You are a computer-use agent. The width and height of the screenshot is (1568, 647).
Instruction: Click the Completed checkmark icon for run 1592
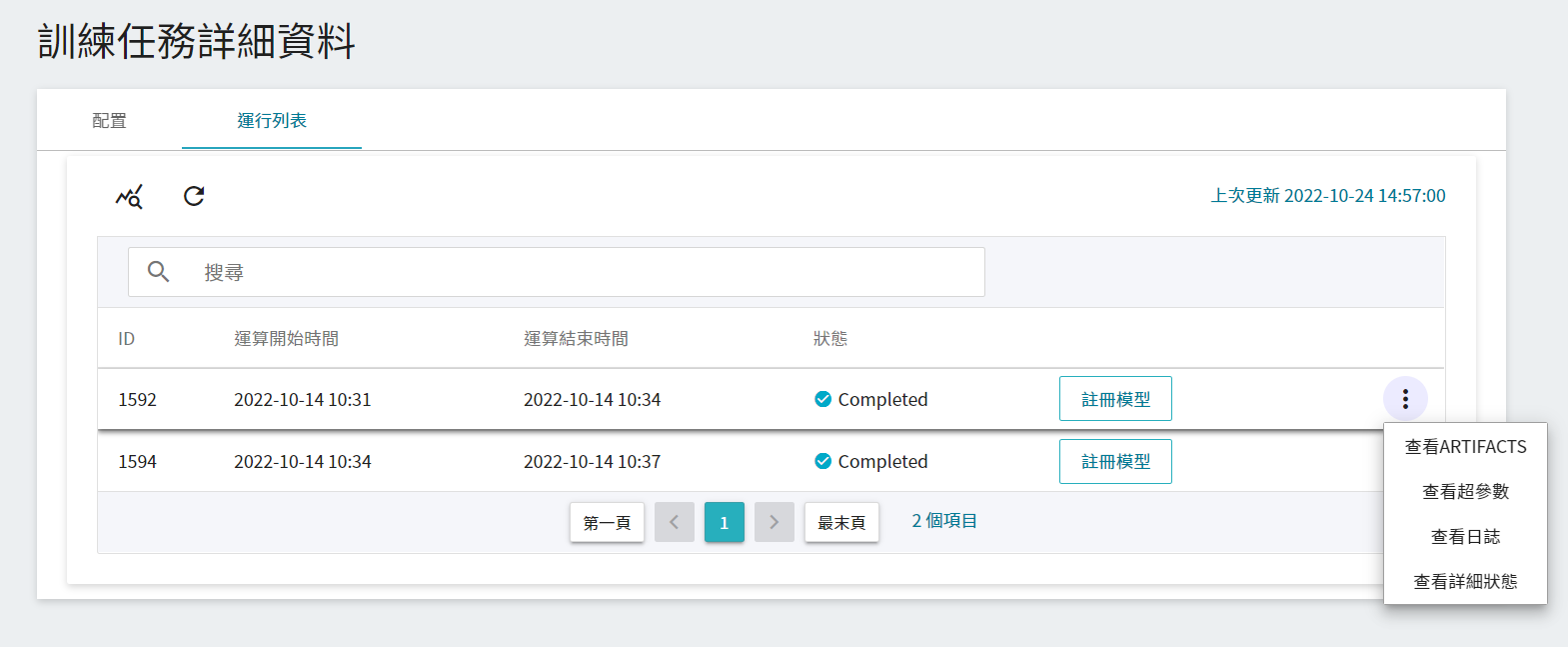(822, 399)
